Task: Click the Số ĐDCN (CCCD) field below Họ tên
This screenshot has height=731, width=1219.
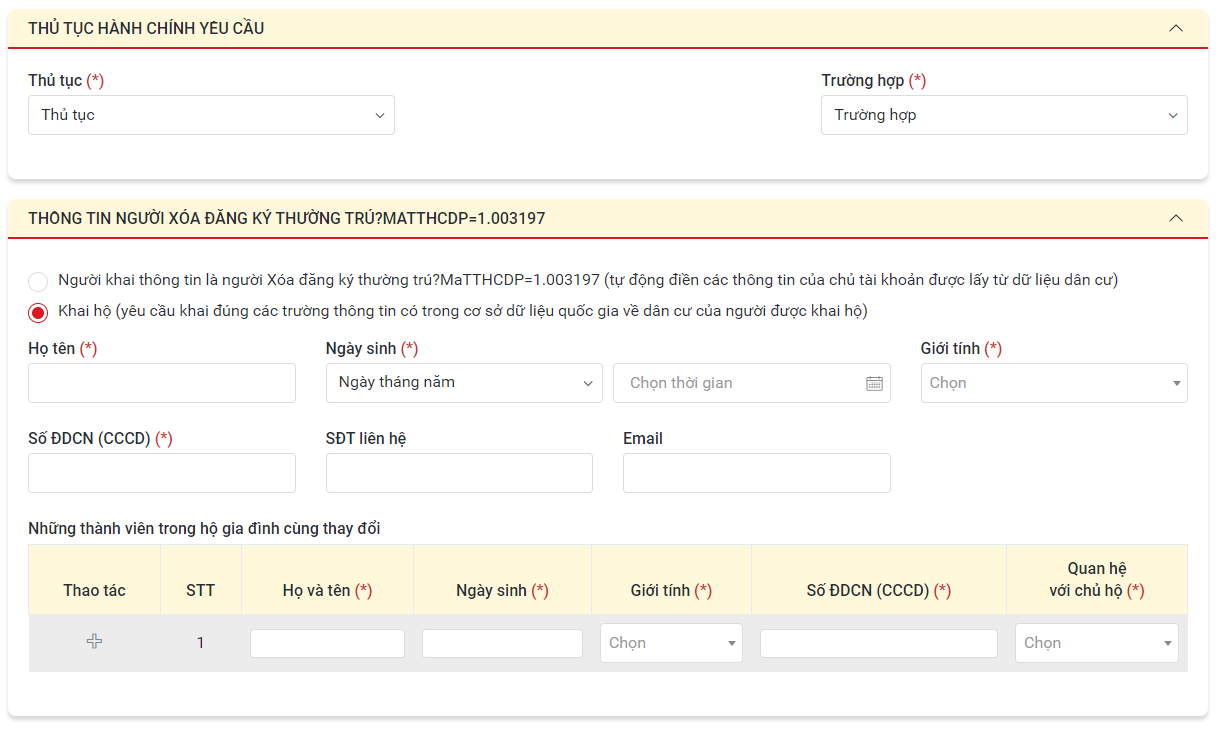Action: pos(162,473)
